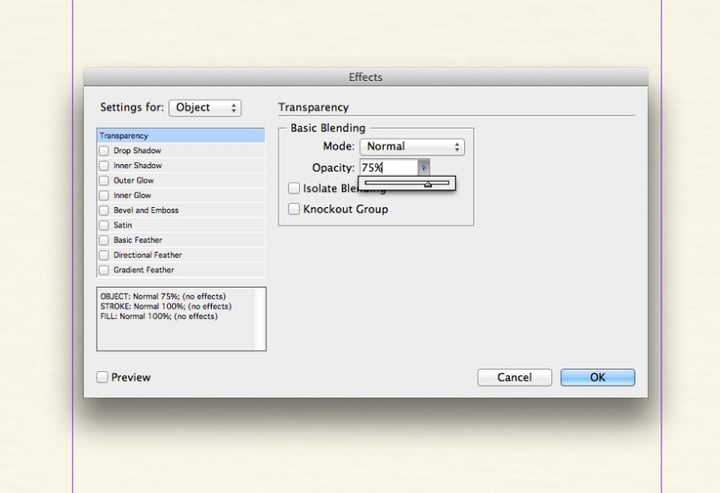This screenshot has height=493, width=720.
Task: Select the Inner Glow entry label
Action: point(132,195)
